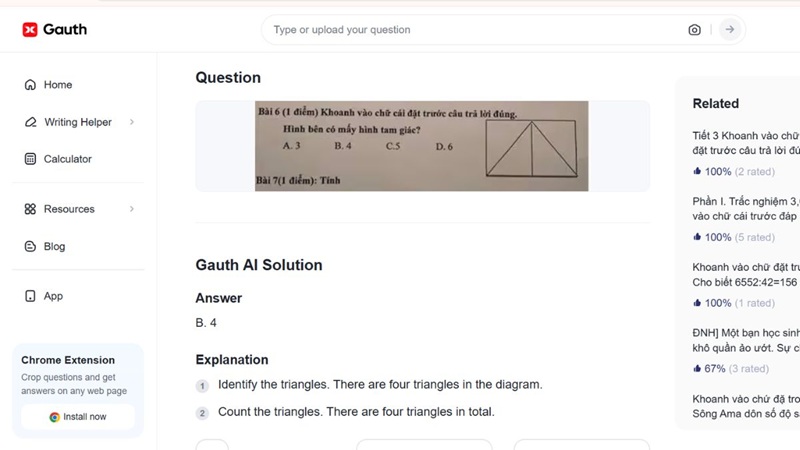Click the camera upload icon
This screenshot has height=450, width=800.
coord(694,30)
